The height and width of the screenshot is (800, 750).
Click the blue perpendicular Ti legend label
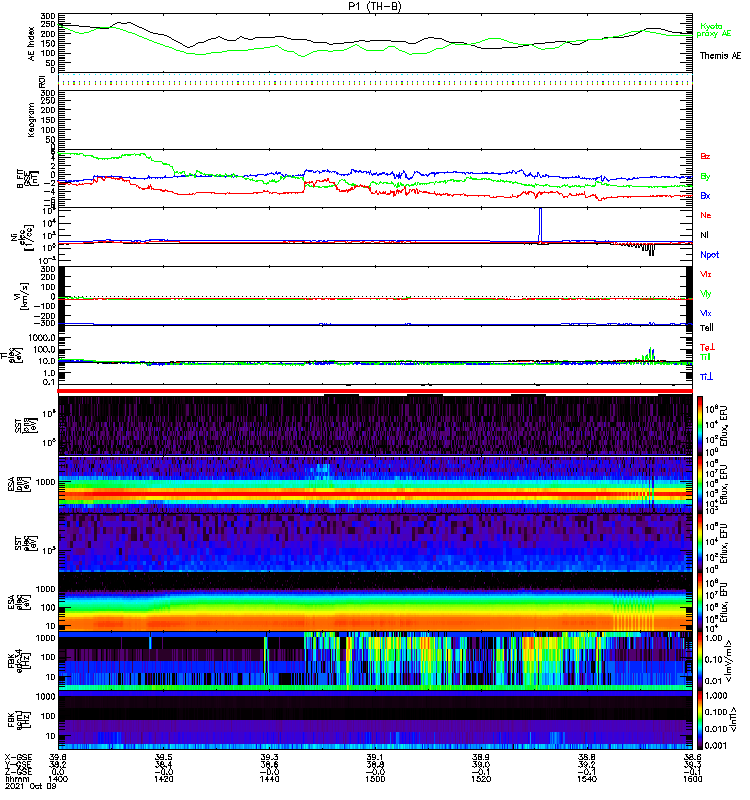(706, 377)
